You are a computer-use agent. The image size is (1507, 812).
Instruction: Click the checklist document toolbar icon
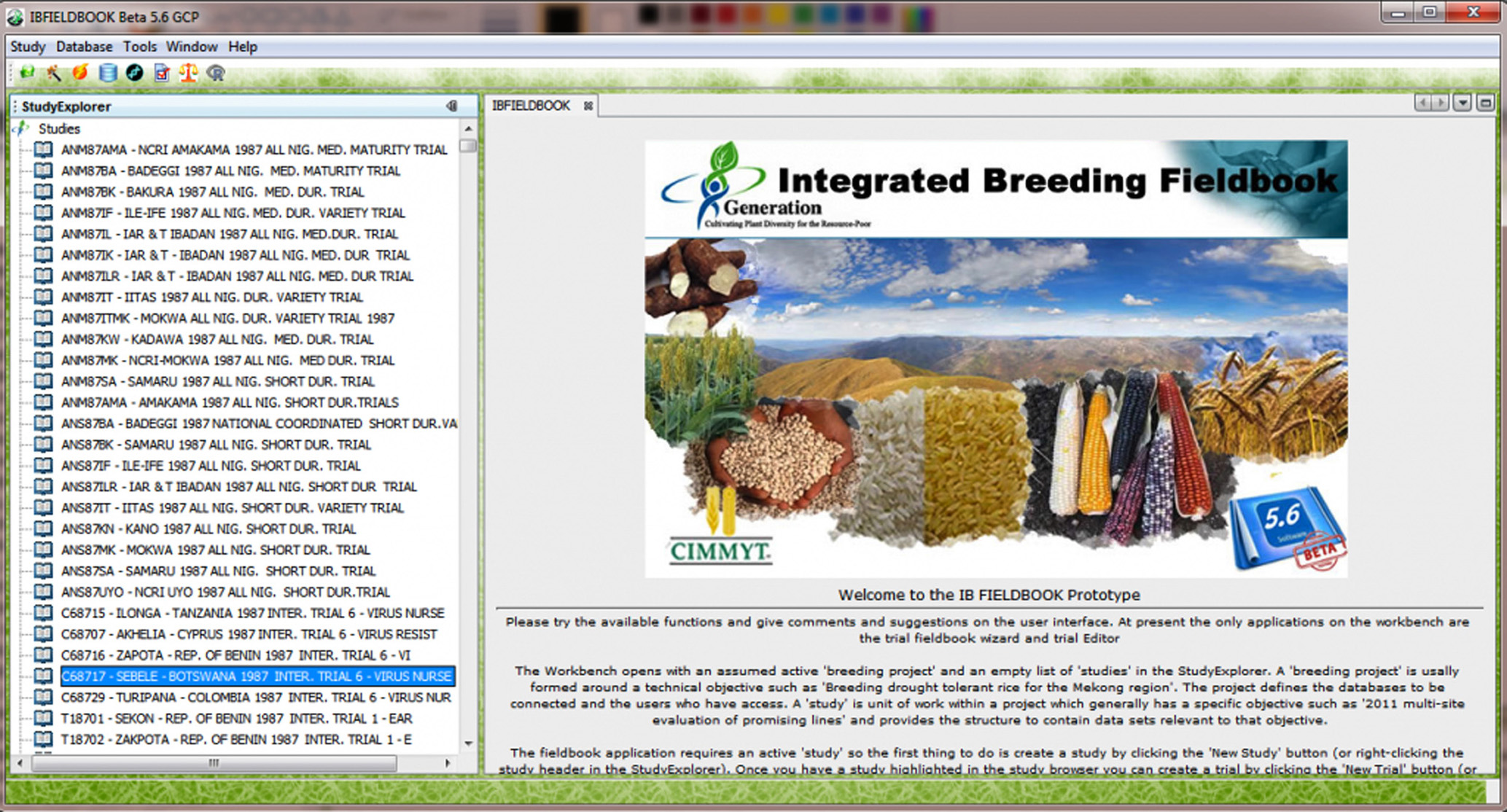(x=162, y=72)
